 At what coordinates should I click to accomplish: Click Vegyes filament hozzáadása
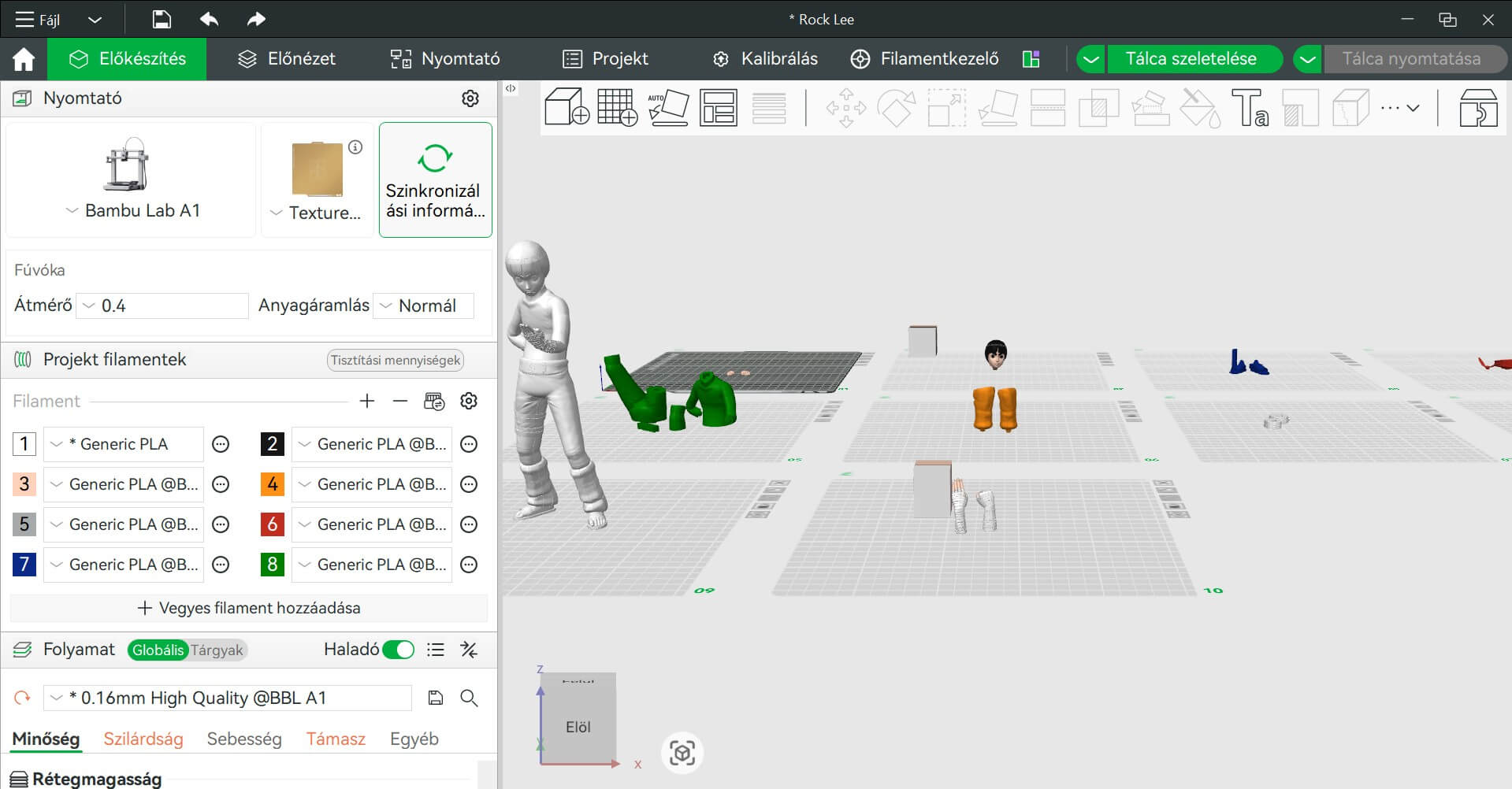[x=249, y=608]
